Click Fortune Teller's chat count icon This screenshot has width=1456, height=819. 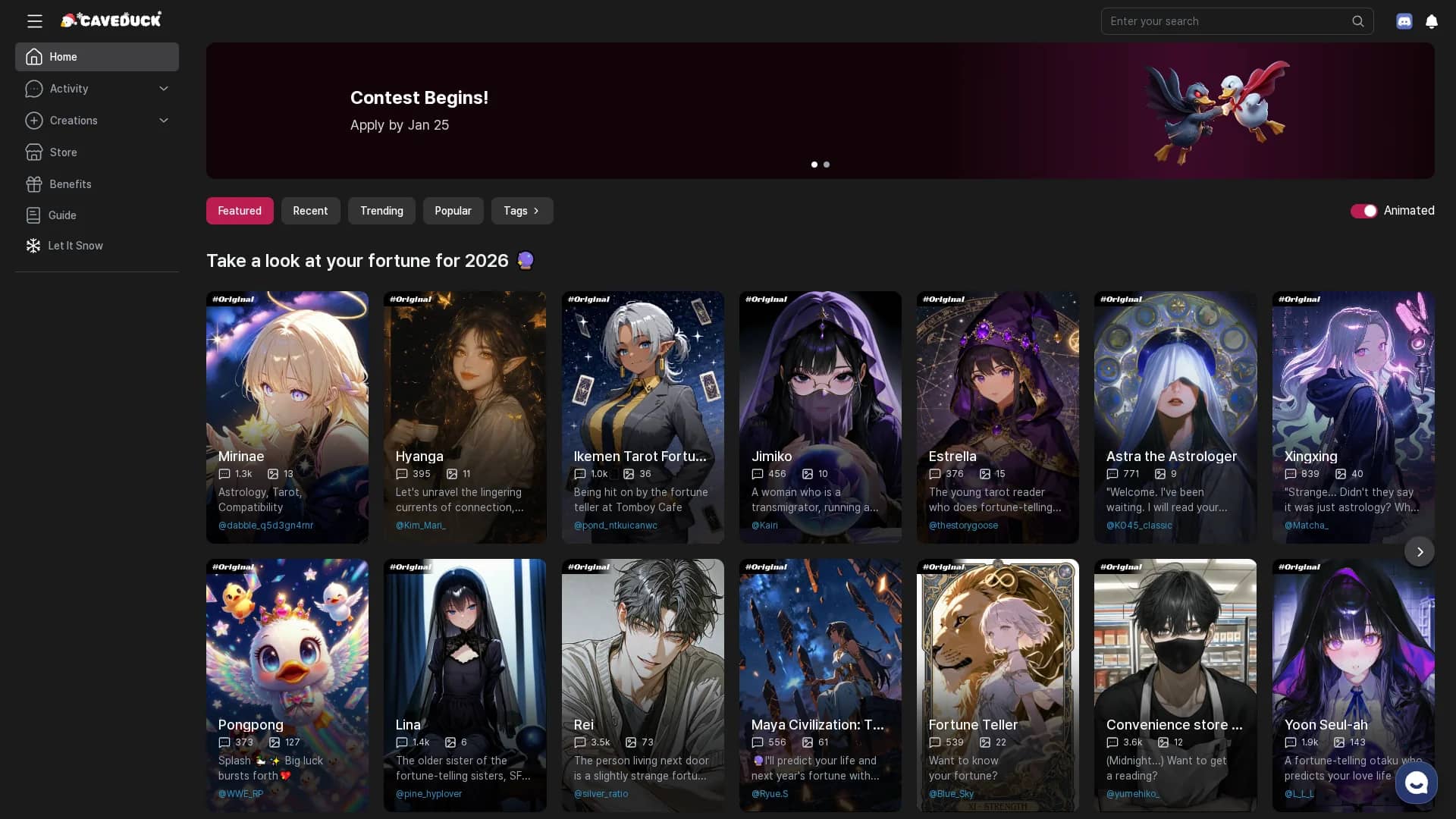(x=935, y=742)
